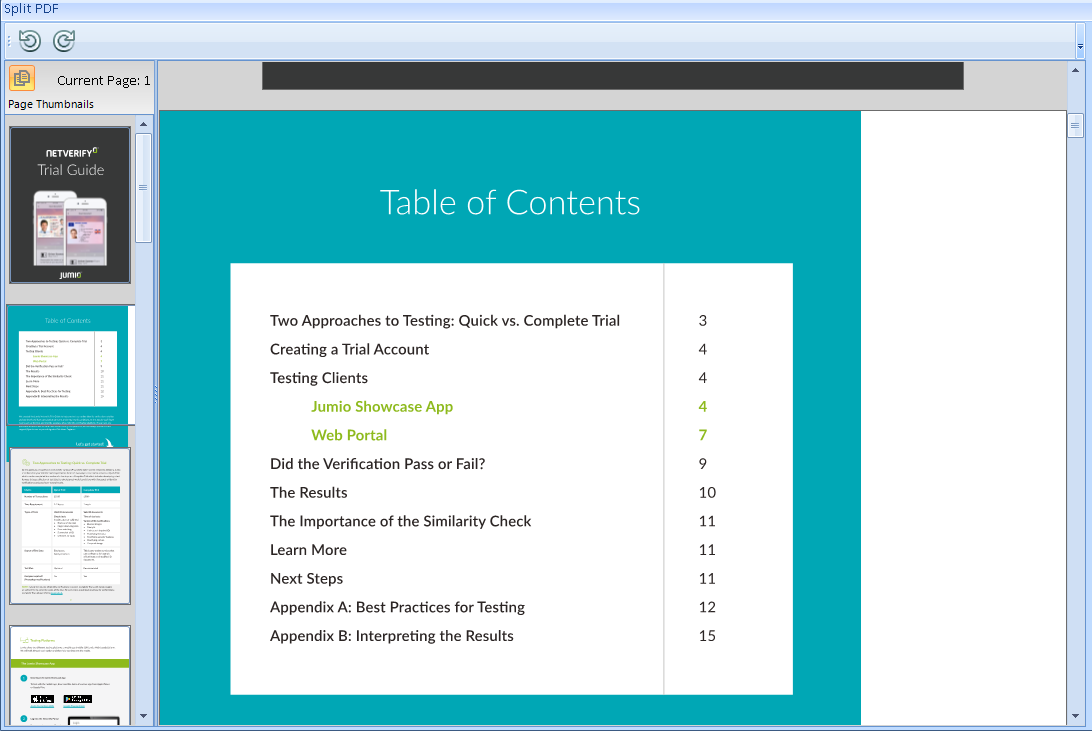Viewport: 1092px width, 735px height.
Task: Click page number 15 for Appendix B
Action: (x=707, y=635)
